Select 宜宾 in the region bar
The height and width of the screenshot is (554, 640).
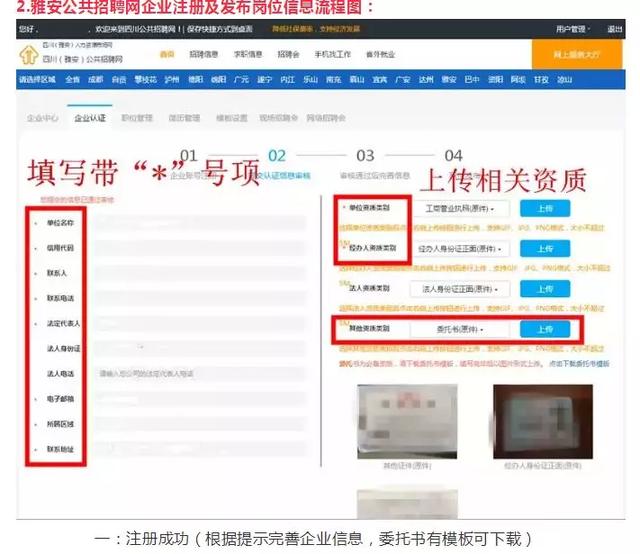click(x=380, y=80)
